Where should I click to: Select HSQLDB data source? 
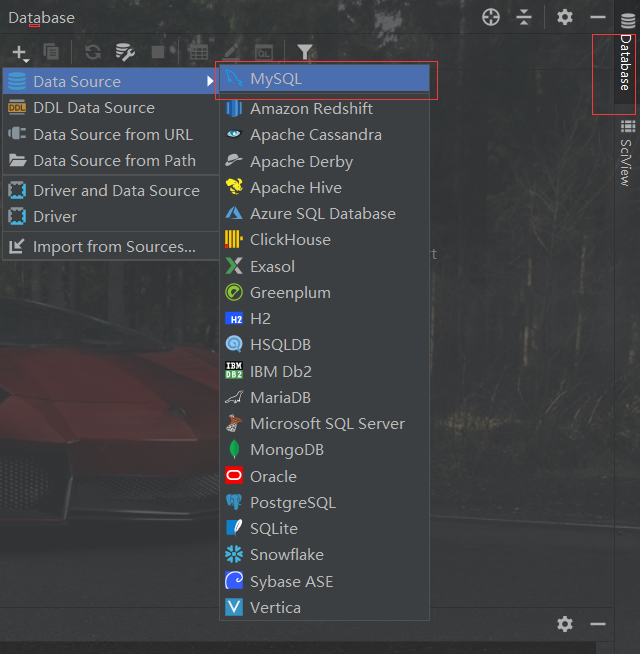324,345
